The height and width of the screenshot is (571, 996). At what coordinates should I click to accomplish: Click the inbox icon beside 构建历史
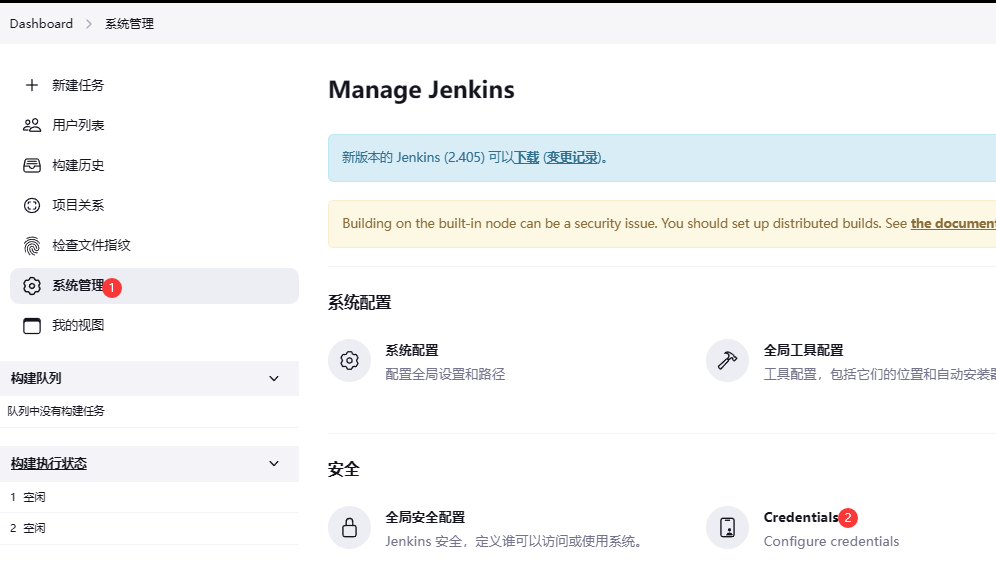tap(32, 165)
